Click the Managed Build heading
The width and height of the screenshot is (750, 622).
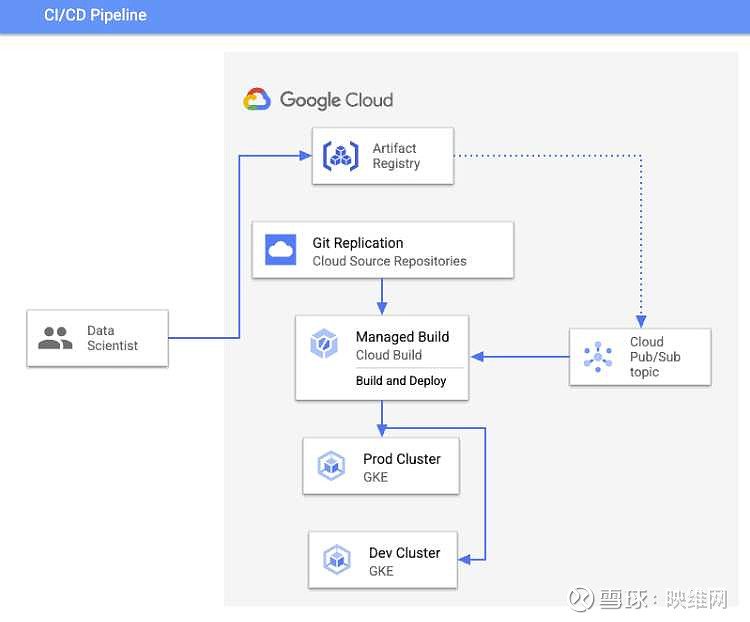point(402,337)
